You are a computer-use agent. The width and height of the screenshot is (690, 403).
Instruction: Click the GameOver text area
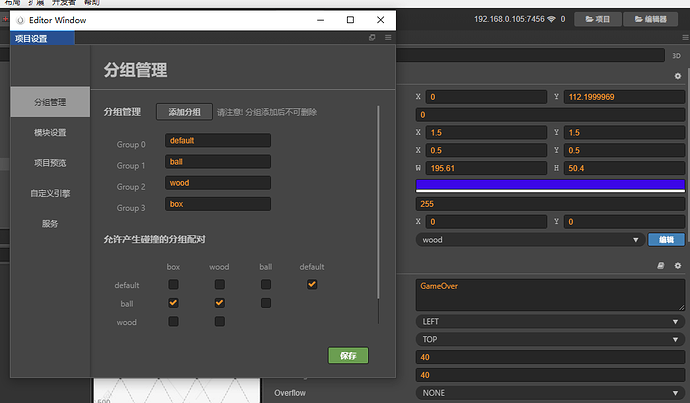tap(550, 295)
